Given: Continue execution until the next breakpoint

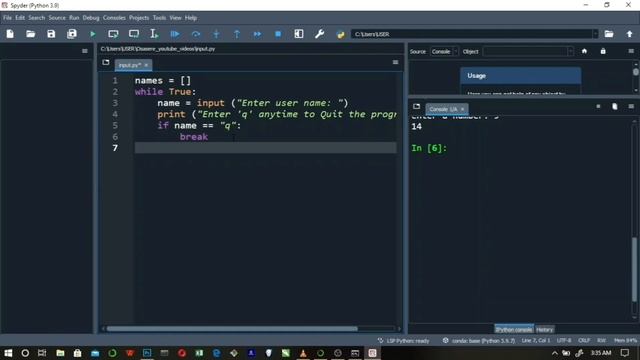Looking at the screenshot, I should coord(257,34).
